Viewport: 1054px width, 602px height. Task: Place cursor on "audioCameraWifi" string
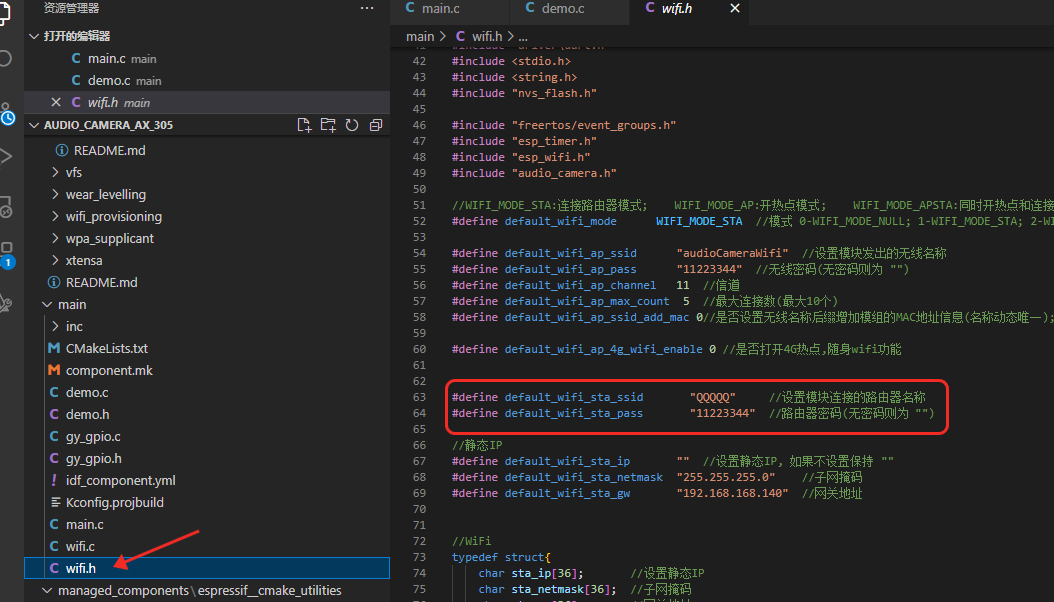(733, 253)
